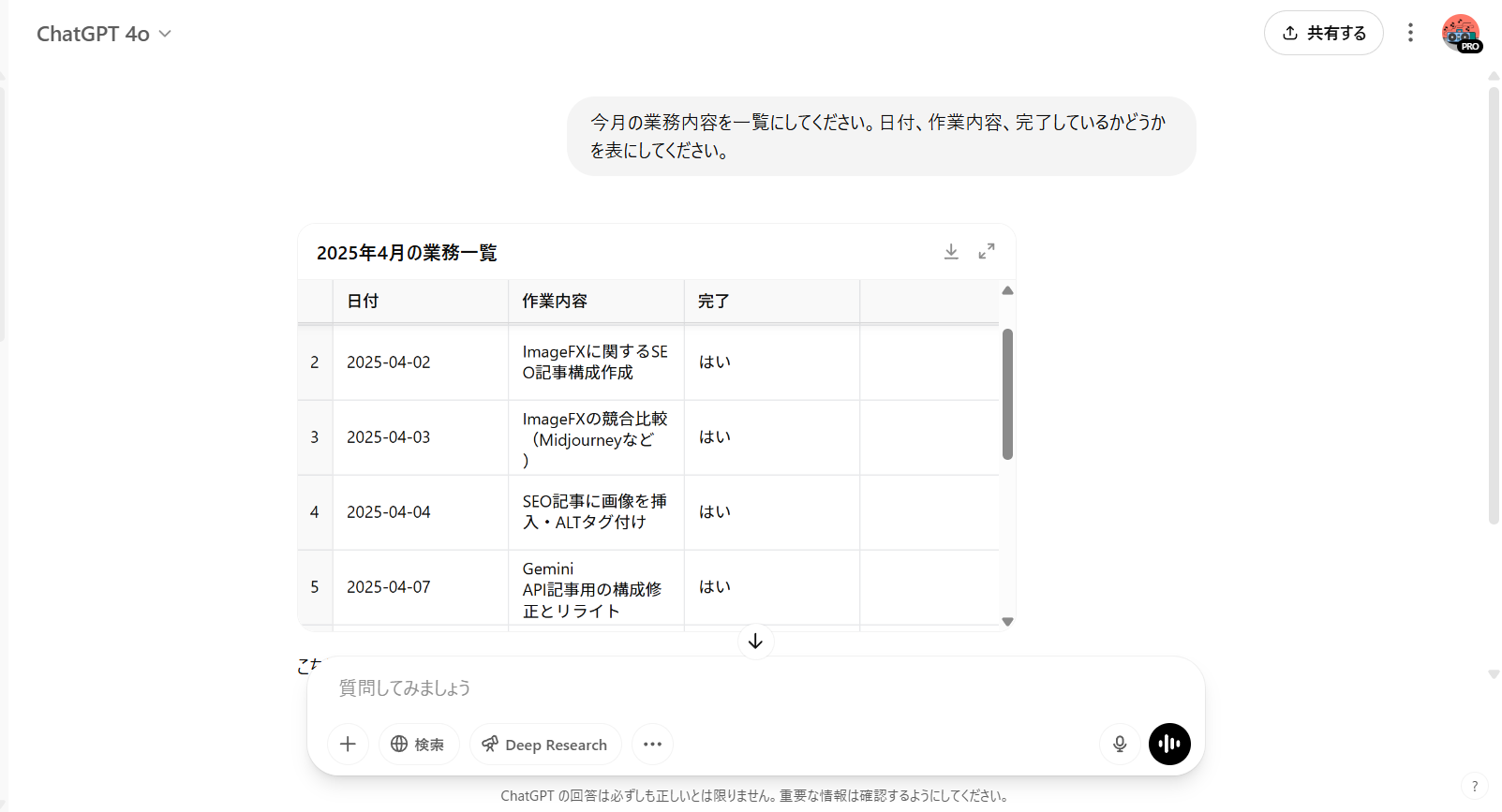1502x812 pixels.
Task: Start voice mode with the black waveform button
Action: coord(1169,744)
